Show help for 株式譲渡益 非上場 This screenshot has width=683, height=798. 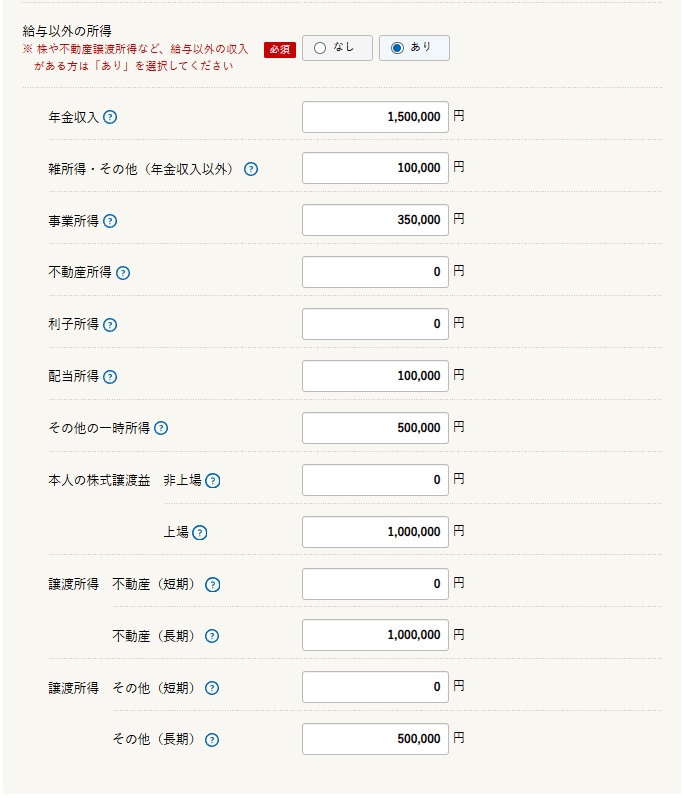point(213,481)
